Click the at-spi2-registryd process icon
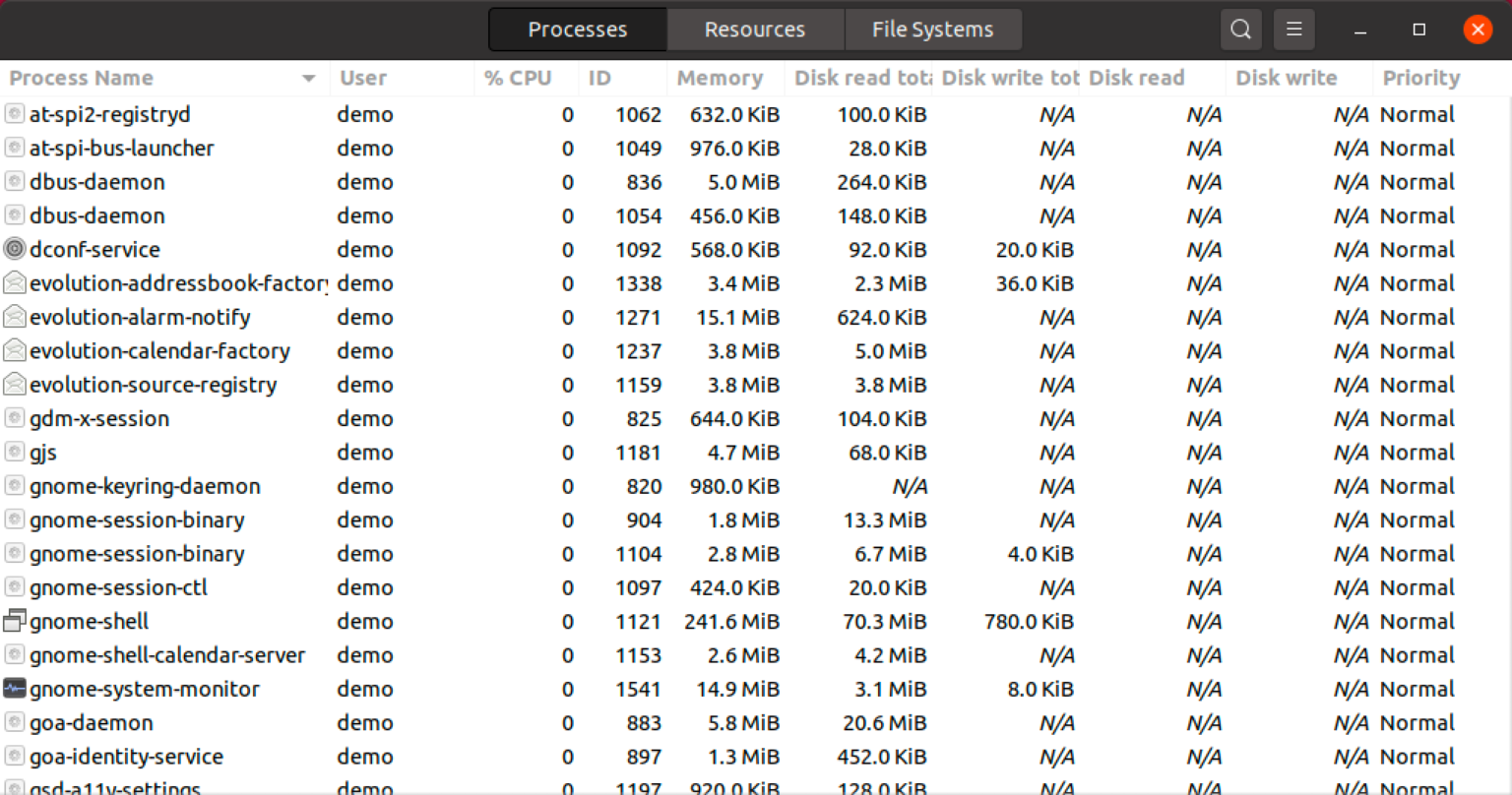The image size is (1512, 795). pyautogui.click(x=14, y=114)
